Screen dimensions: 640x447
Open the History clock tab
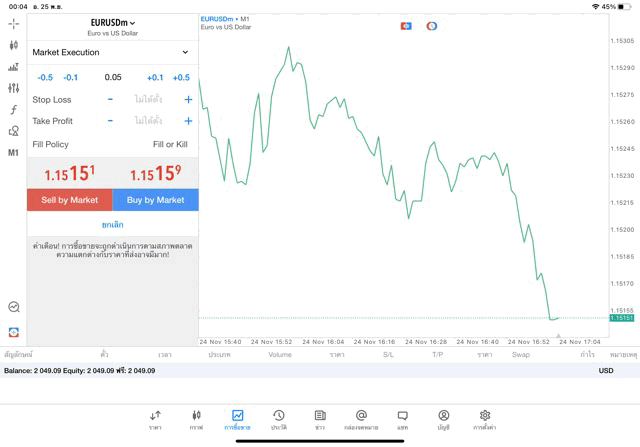click(279, 419)
